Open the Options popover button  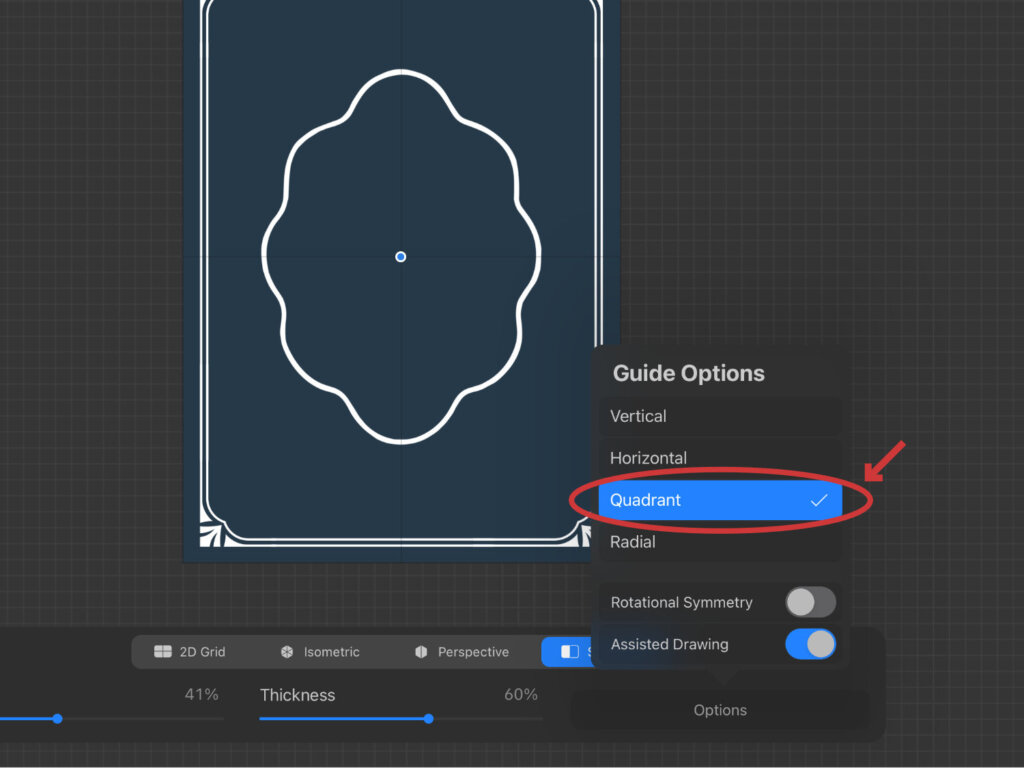(x=720, y=710)
